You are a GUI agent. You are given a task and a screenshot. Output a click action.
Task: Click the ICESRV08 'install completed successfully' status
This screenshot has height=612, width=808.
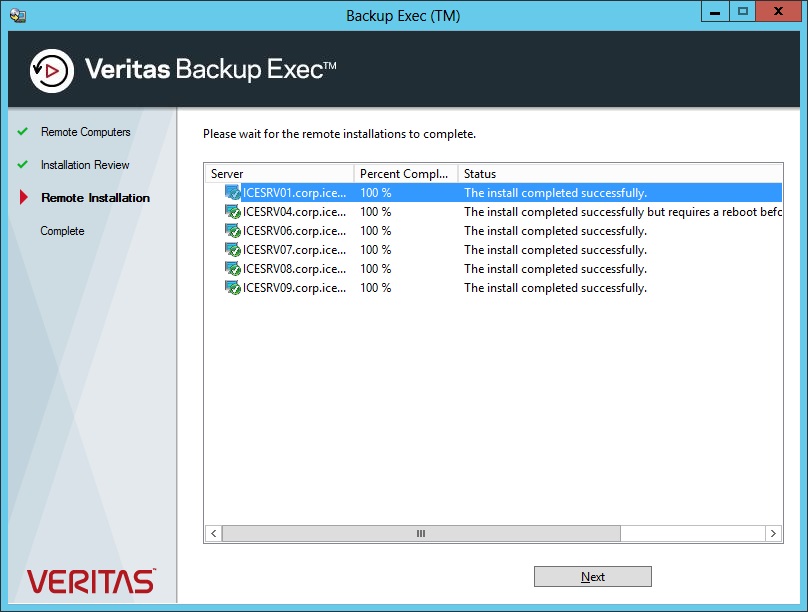[x=556, y=269]
